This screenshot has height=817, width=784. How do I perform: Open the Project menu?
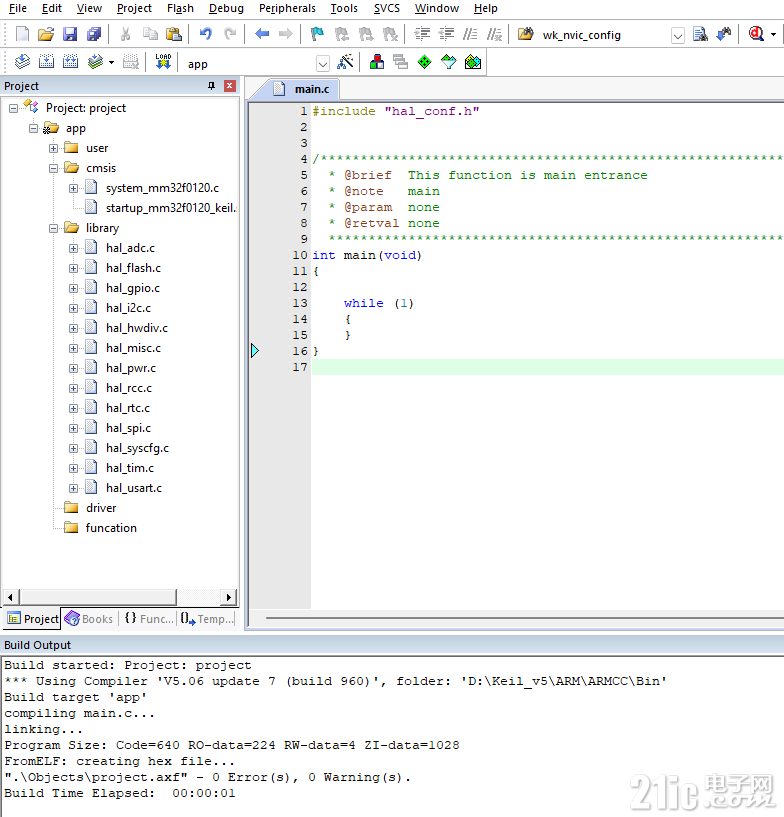click(134, 8)
